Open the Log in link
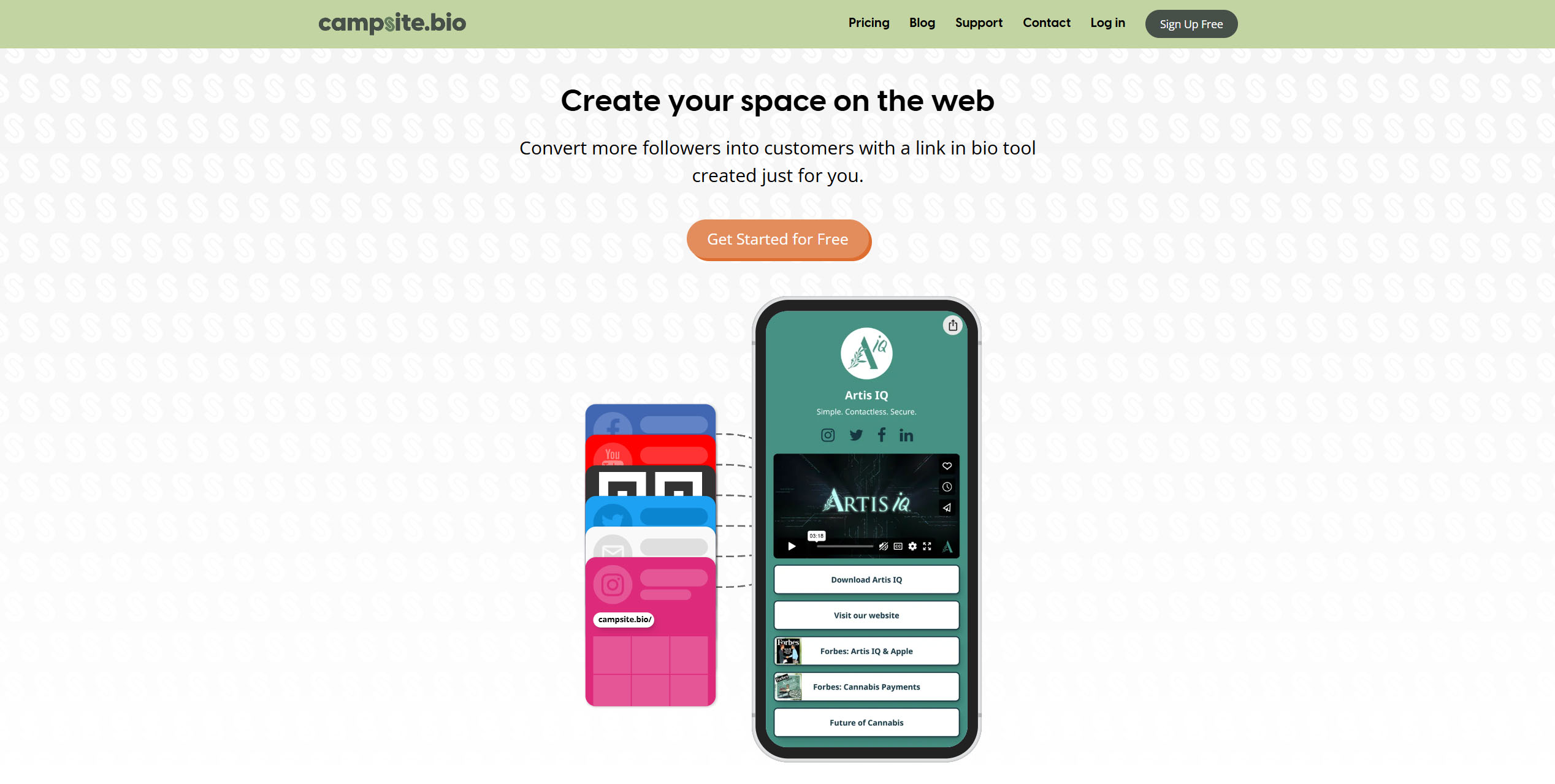The height and width of the screenshot is (784, 1555). point(1107,23)
